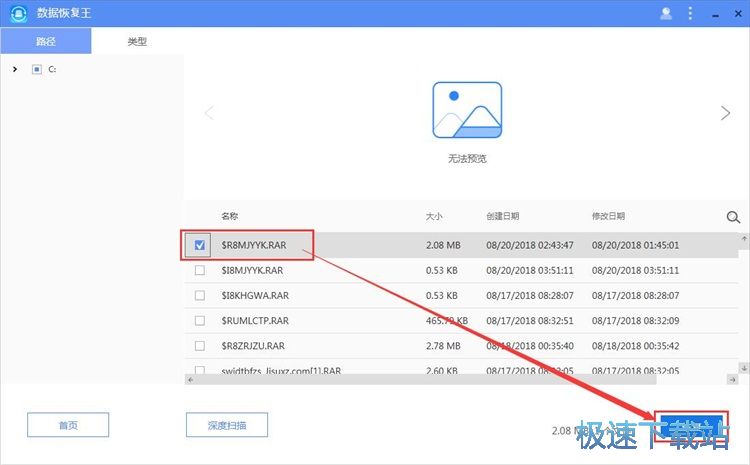
Task: Click the horizontal scrollbar right arrow
Action: [x=732, y=379]
